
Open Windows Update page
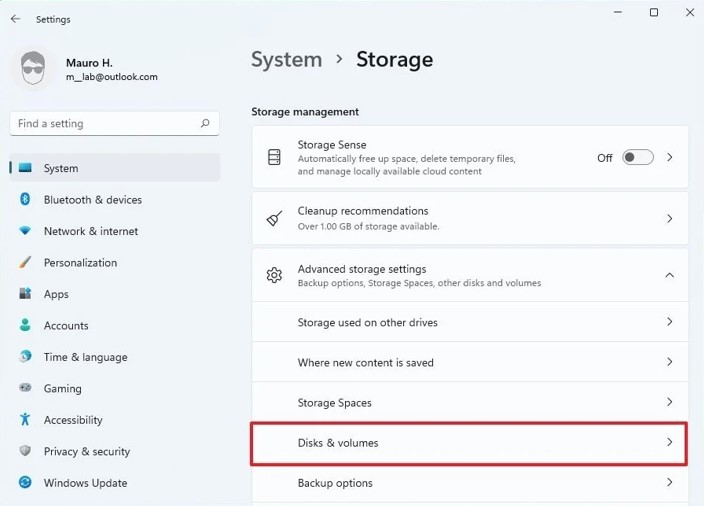[114, 482]
